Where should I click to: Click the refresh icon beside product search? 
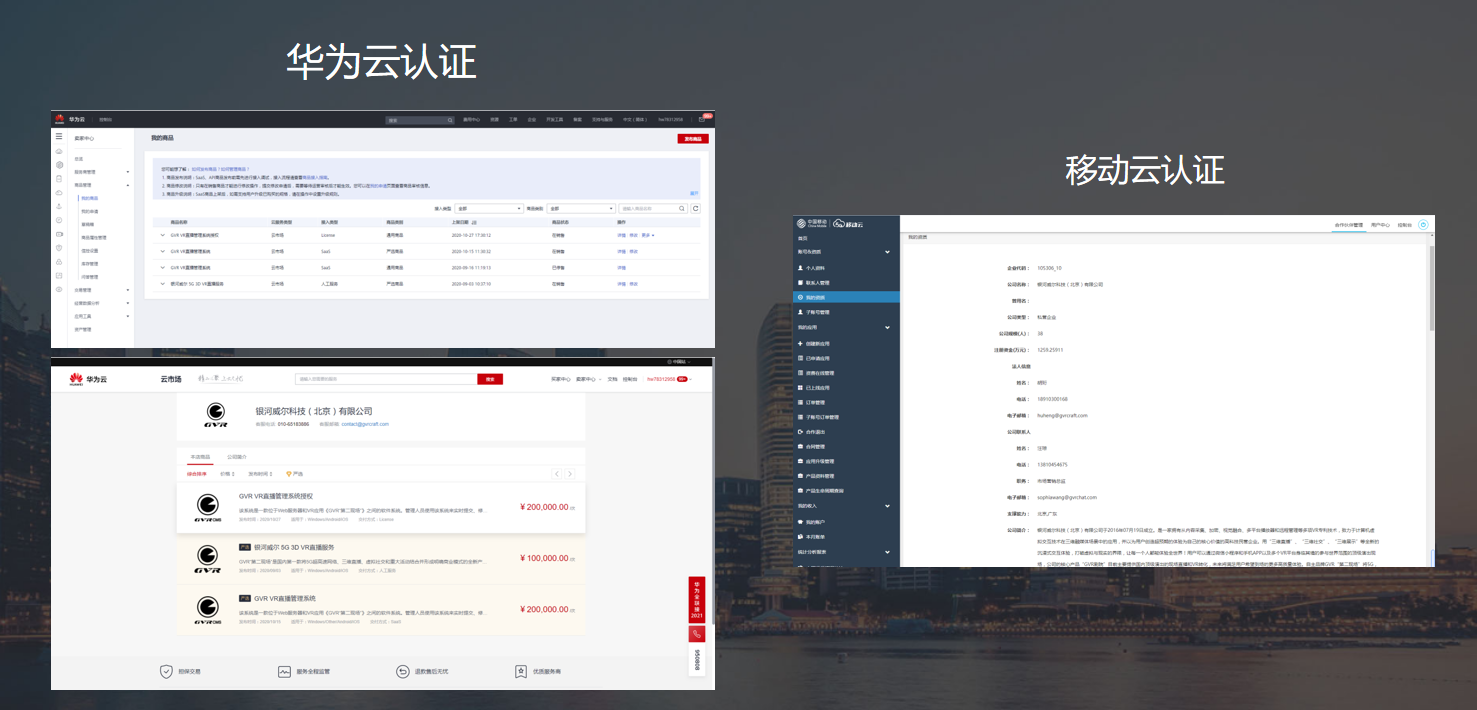pos(696,209)
